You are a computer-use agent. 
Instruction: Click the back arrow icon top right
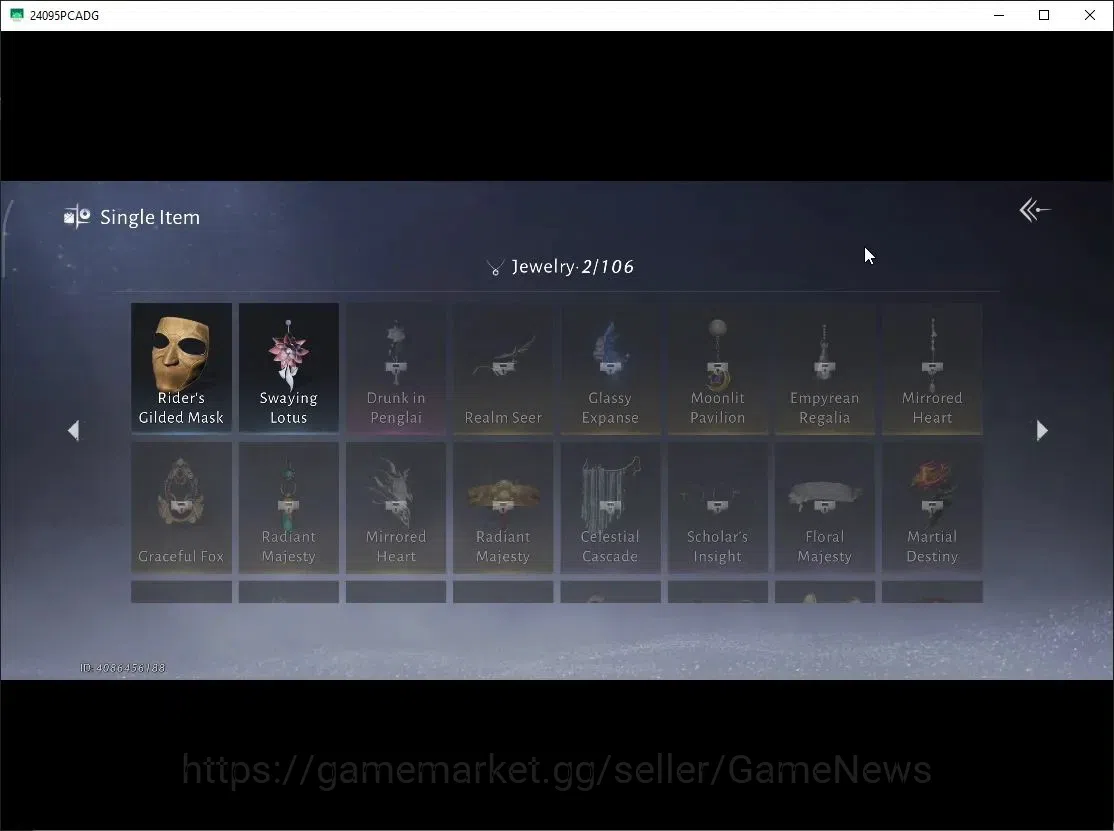[1034, 210]
